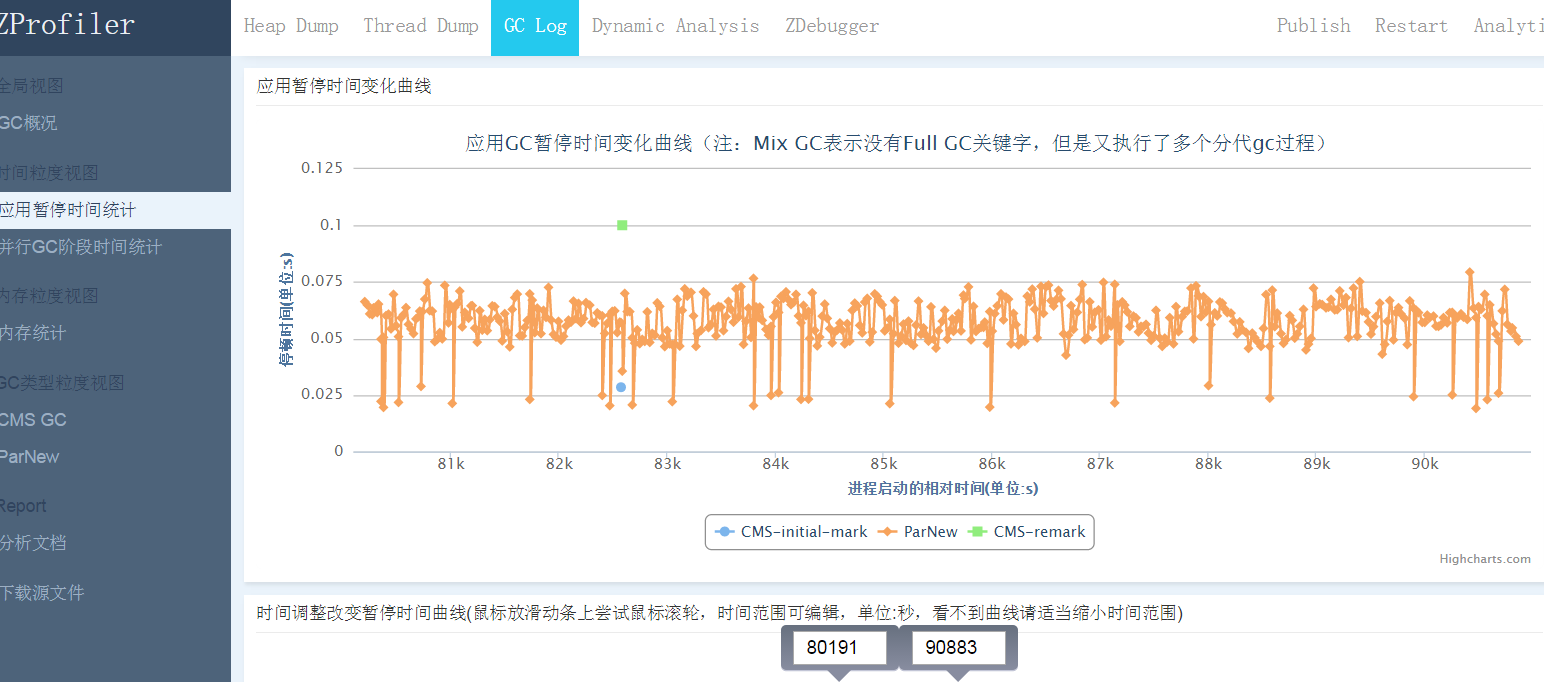The width and height of the screenshot is (1544, 682).
Task: Click the blue CMS-initial-mark data point
Action: (621, 387)
